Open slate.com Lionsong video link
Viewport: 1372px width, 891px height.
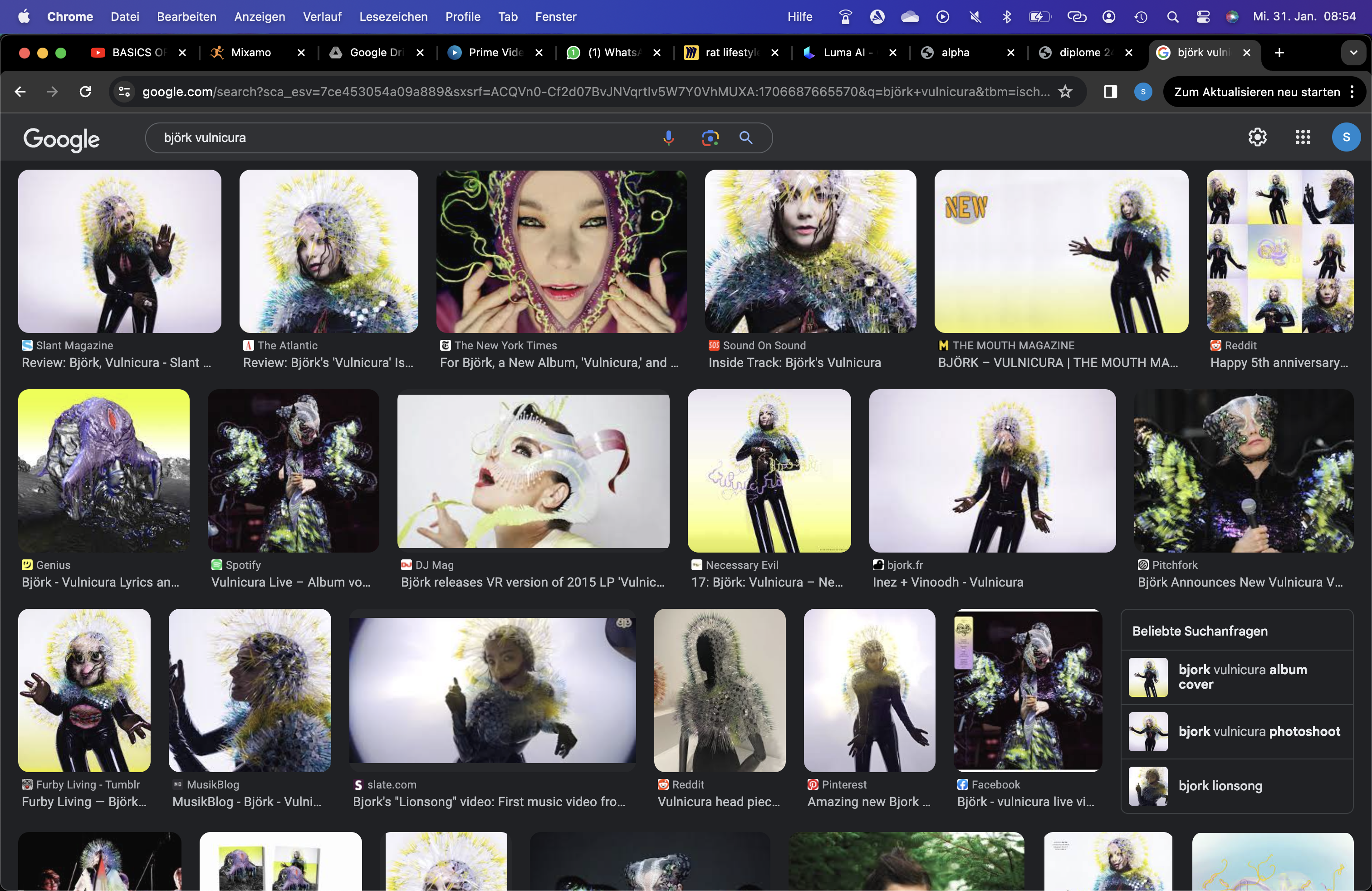click(x=489, y=802)
